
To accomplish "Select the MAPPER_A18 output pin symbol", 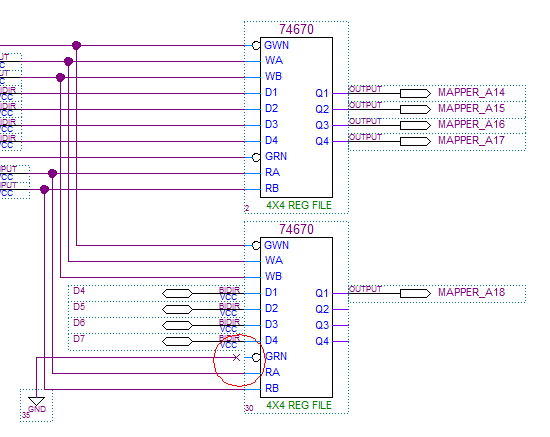I will click(x=416, y=293).
